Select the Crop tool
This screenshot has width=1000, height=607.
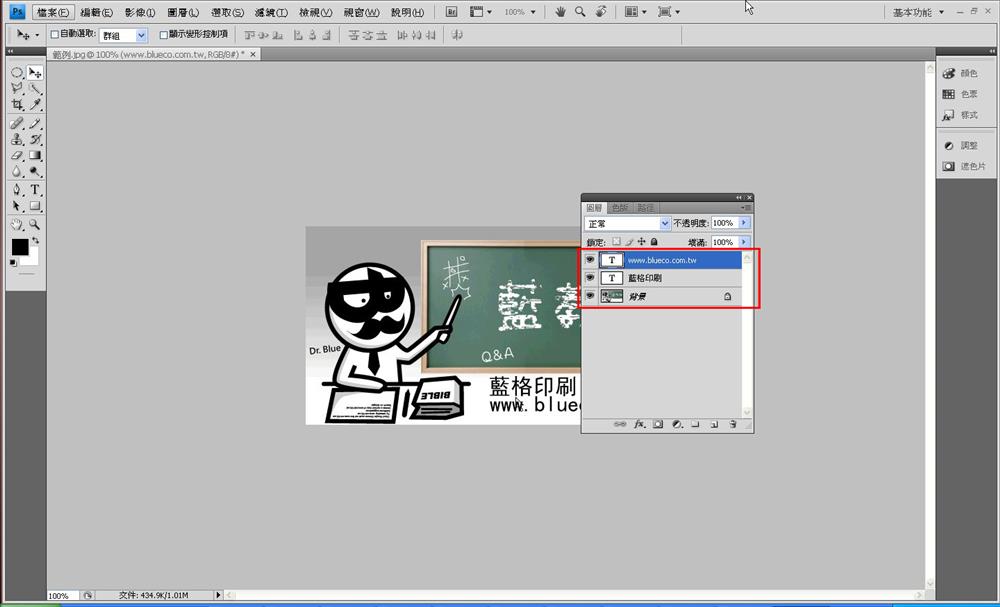coord(17,105)
